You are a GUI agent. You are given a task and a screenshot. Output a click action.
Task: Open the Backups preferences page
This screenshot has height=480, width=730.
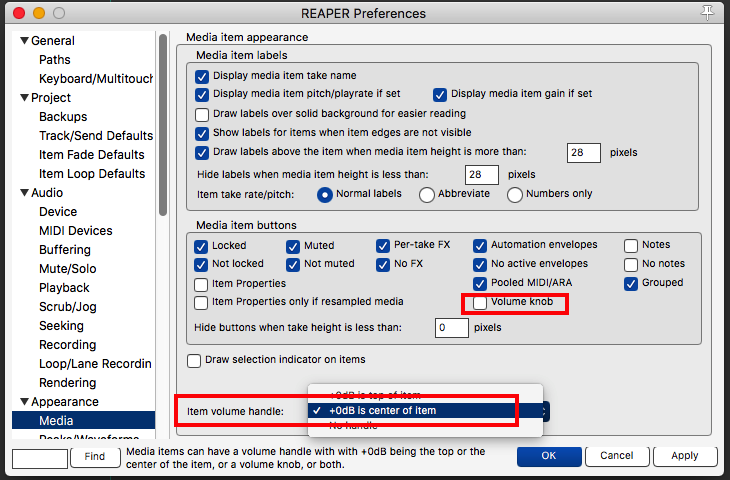coord(63,116)
